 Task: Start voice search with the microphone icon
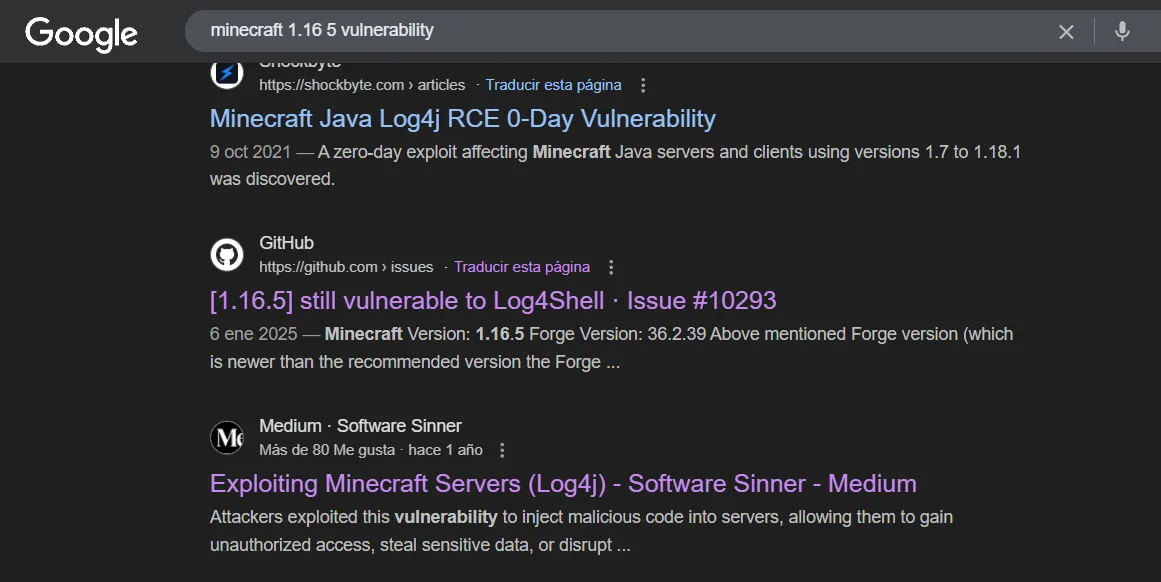[x=1122, y=31]
